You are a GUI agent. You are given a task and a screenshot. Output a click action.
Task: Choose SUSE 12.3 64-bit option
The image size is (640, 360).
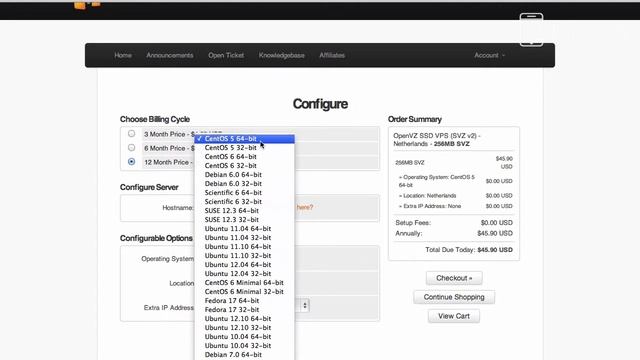point(244,211)
